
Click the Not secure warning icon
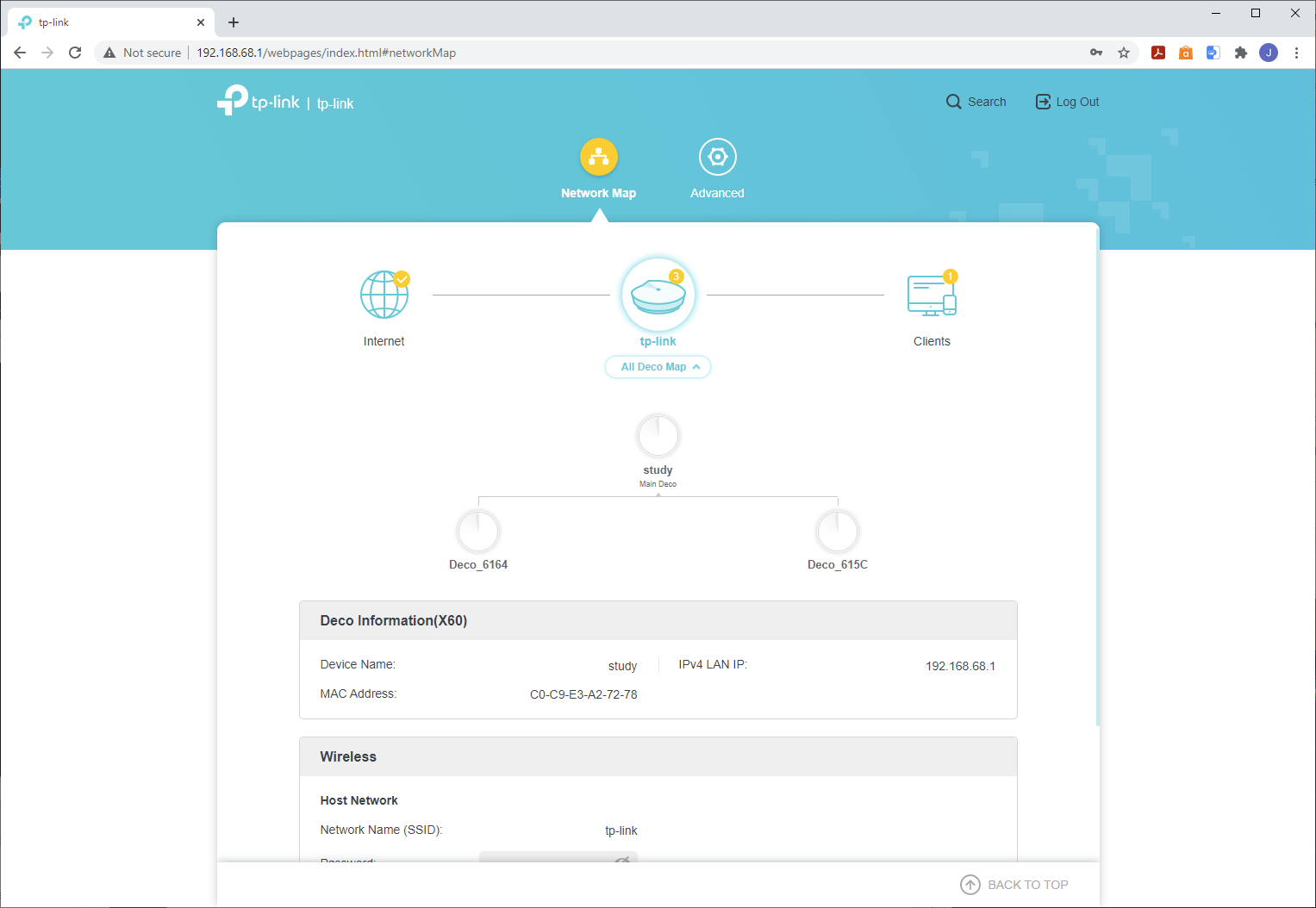click(x=109, y=53)
